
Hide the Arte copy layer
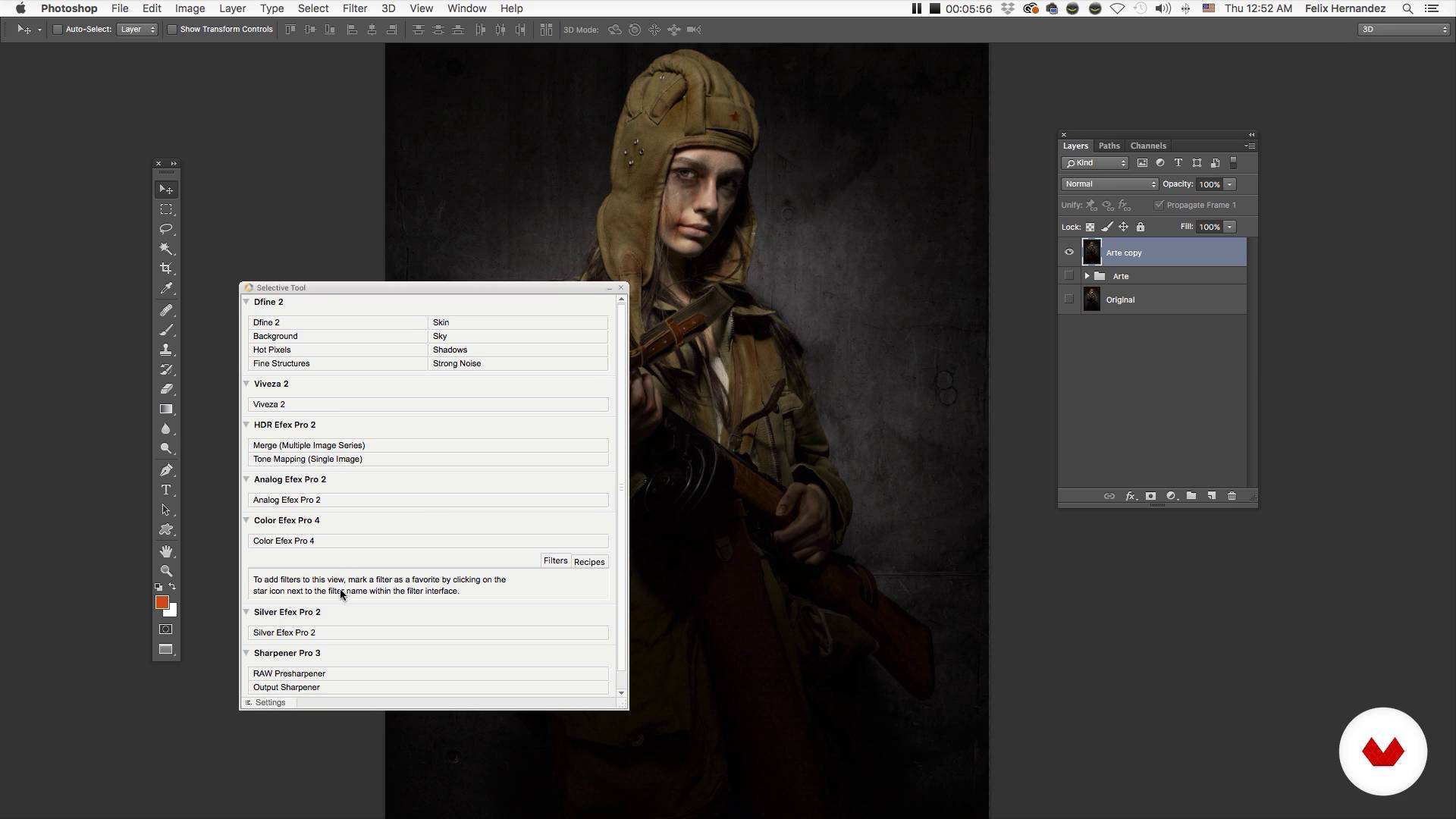(x=1069, y=253)
